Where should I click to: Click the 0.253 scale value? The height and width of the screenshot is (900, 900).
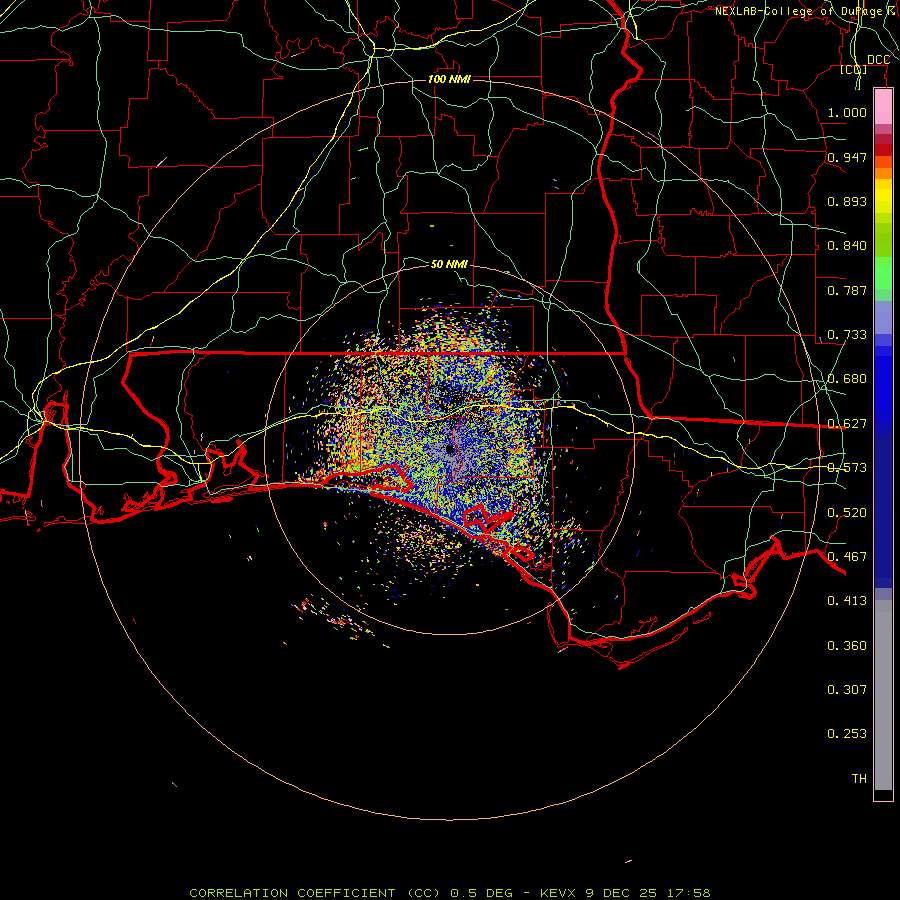[x=847, y=734]
